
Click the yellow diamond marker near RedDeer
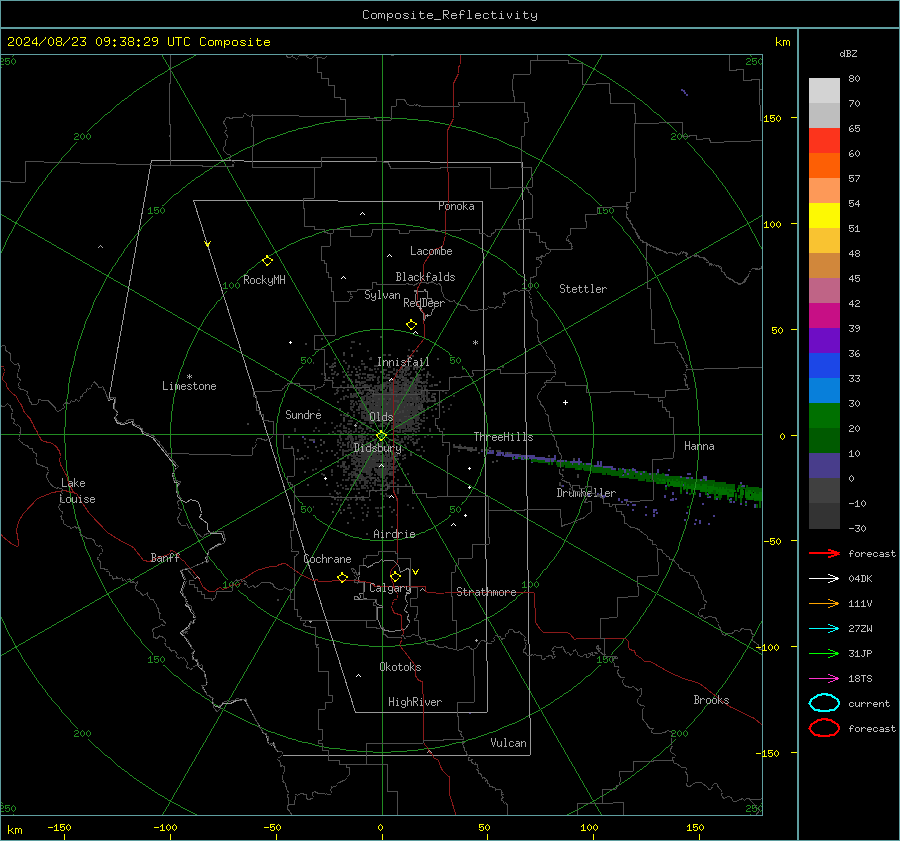click(x=411, y=325)
